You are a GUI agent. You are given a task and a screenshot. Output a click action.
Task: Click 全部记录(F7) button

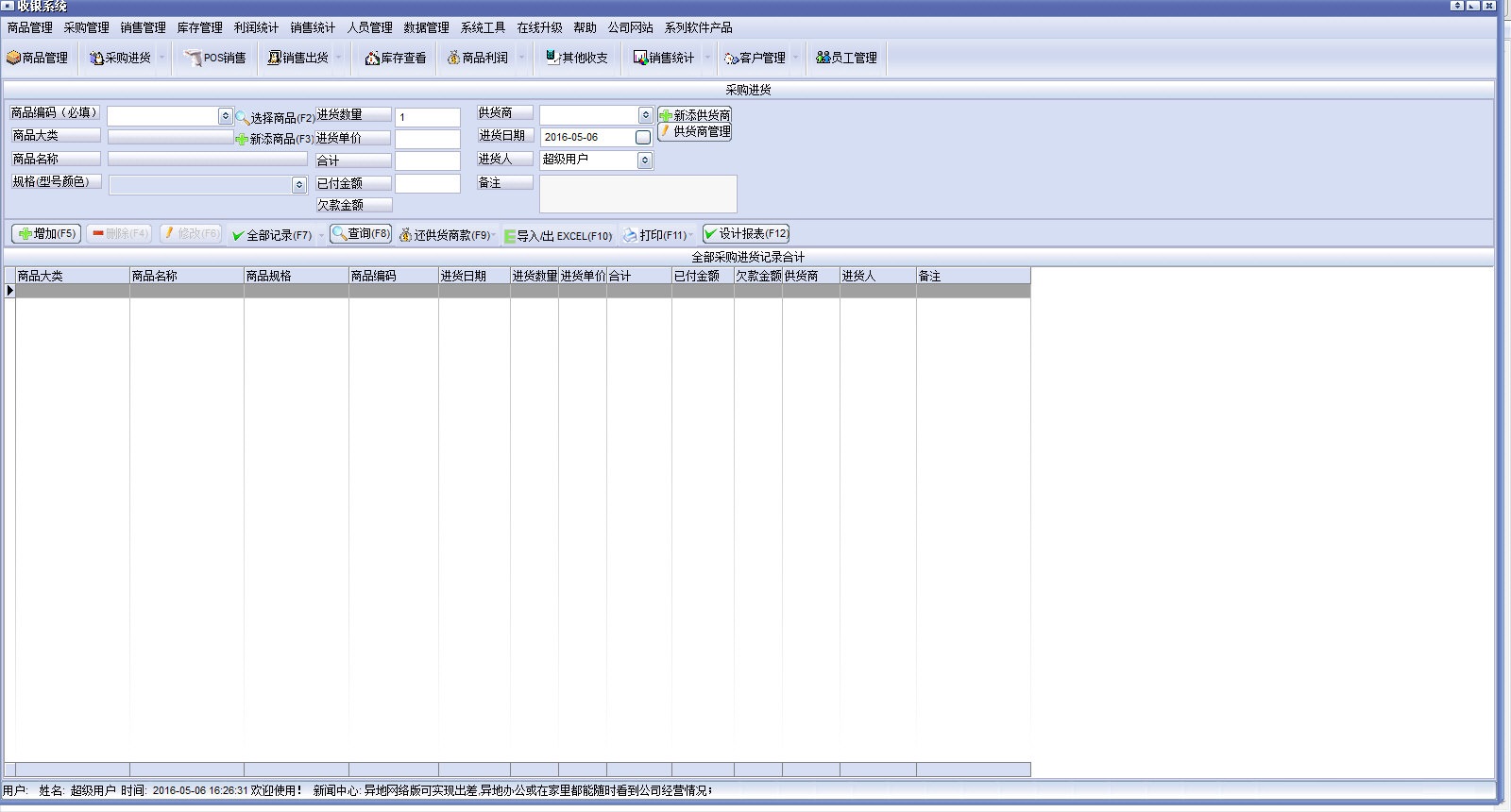(272, 235)
